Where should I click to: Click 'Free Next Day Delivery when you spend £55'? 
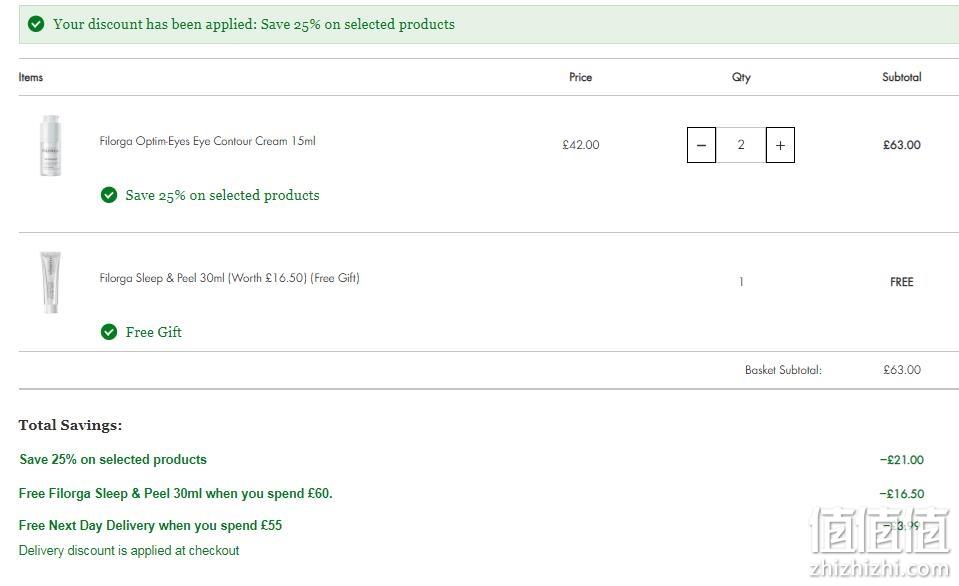tap(150, 525)
